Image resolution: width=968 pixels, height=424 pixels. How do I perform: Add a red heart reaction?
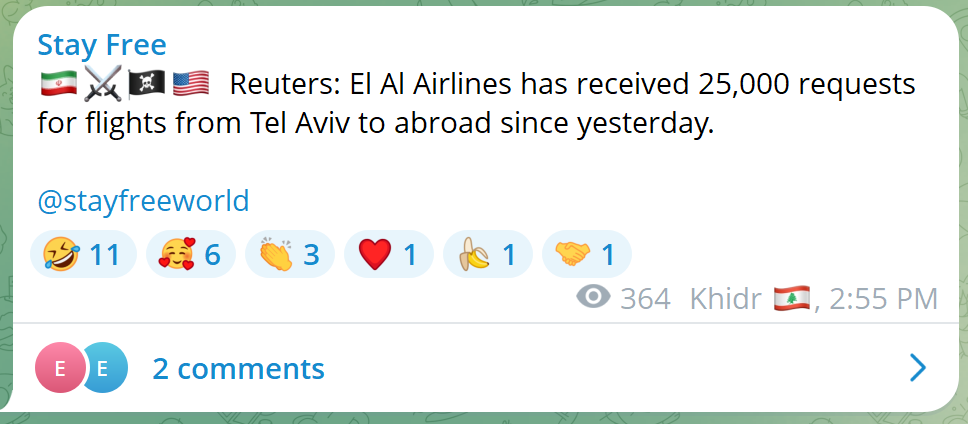click(x=388, y=254)
